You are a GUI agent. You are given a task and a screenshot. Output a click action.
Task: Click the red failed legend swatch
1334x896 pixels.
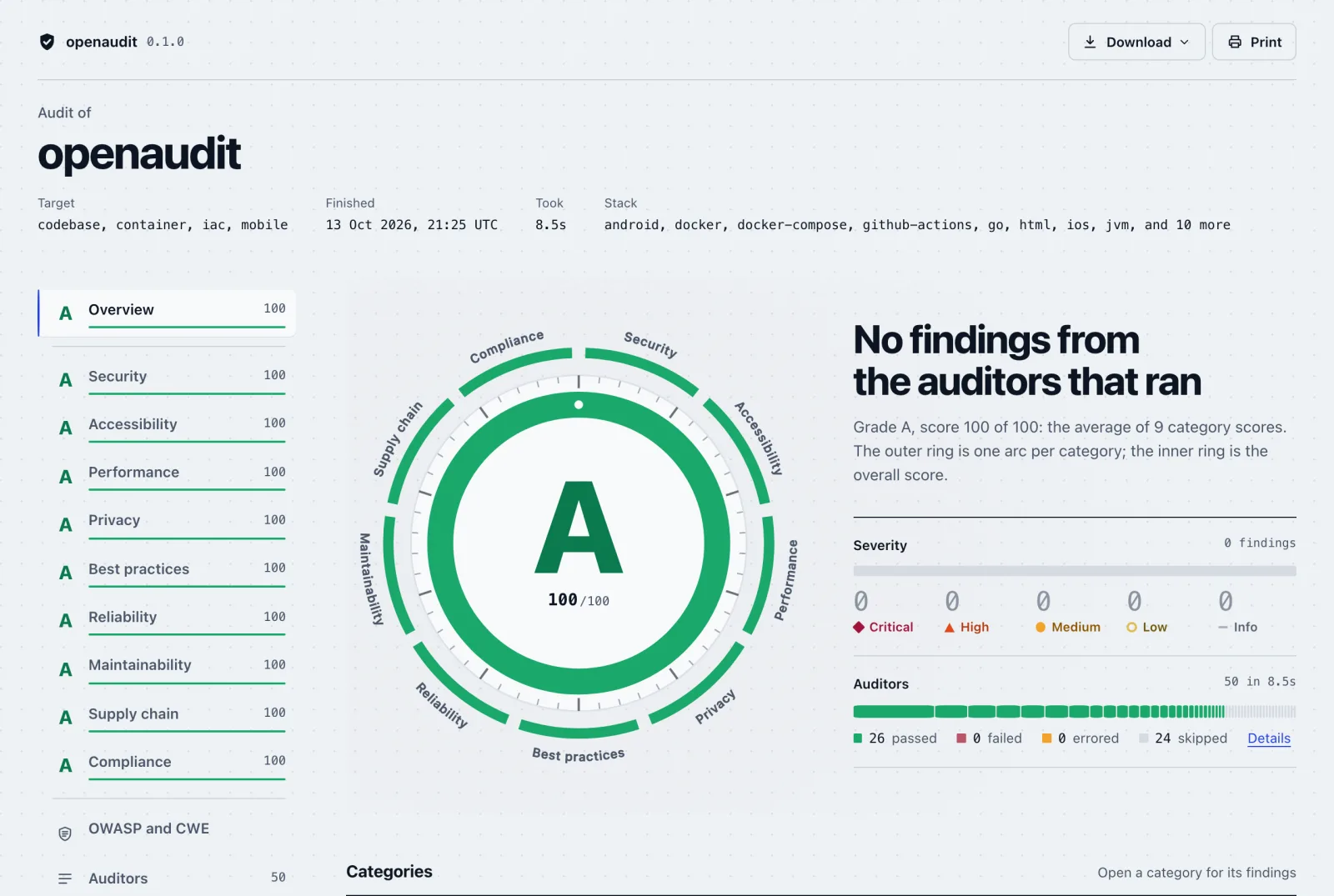point(961,738)
